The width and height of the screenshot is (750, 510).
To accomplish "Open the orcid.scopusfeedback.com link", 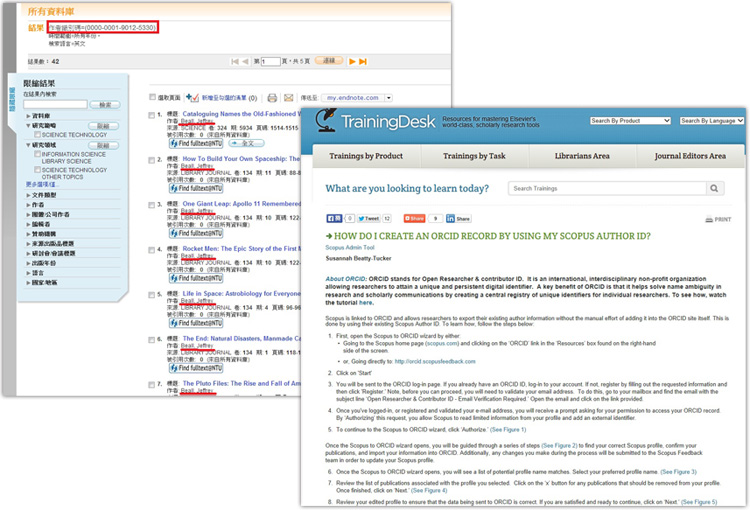I will [435, 362].
